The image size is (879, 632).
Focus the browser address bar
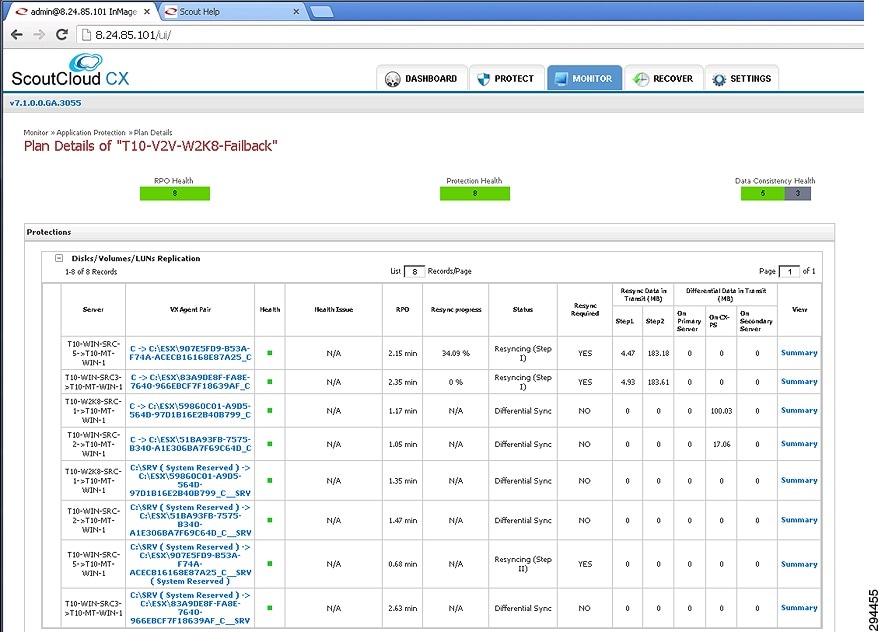[x=471, y=35]
